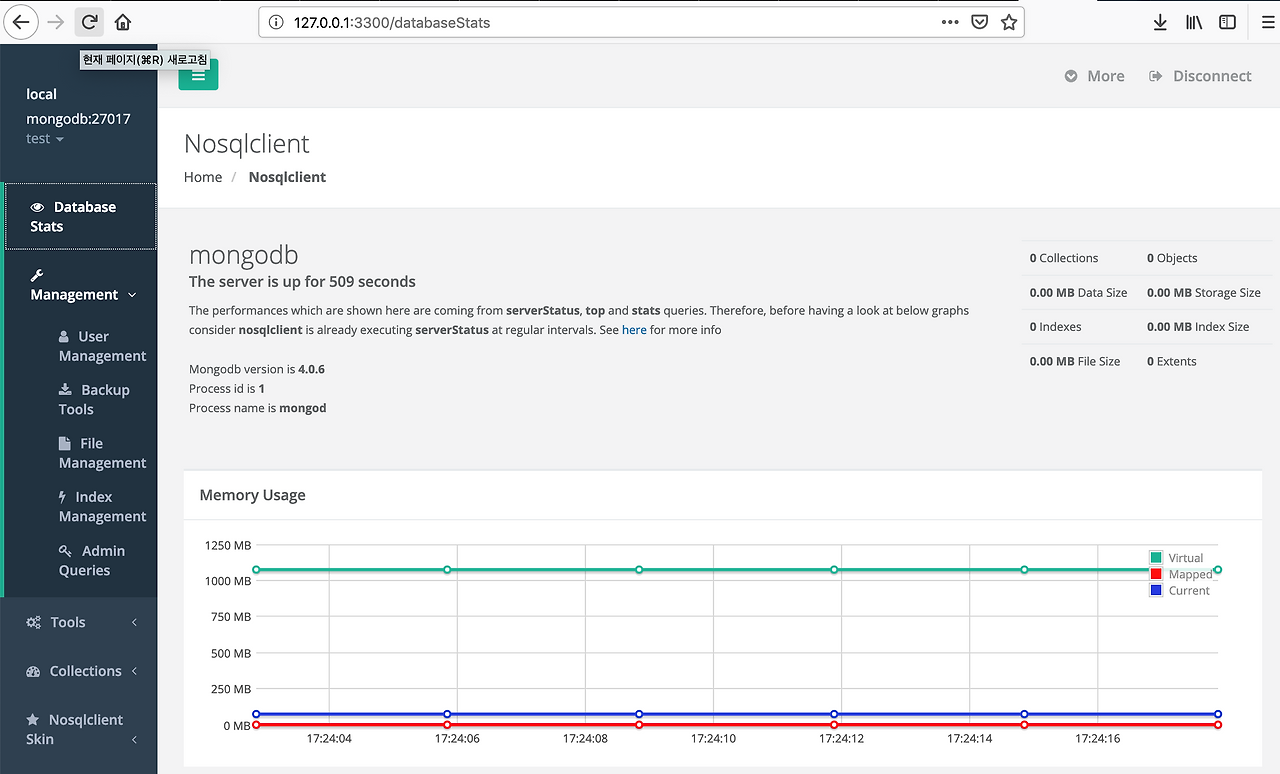Viewport: 1280px width, 774px height.
Task: Toggle the Virtual series green legend swatch
Action: (x=1156, y=558)
